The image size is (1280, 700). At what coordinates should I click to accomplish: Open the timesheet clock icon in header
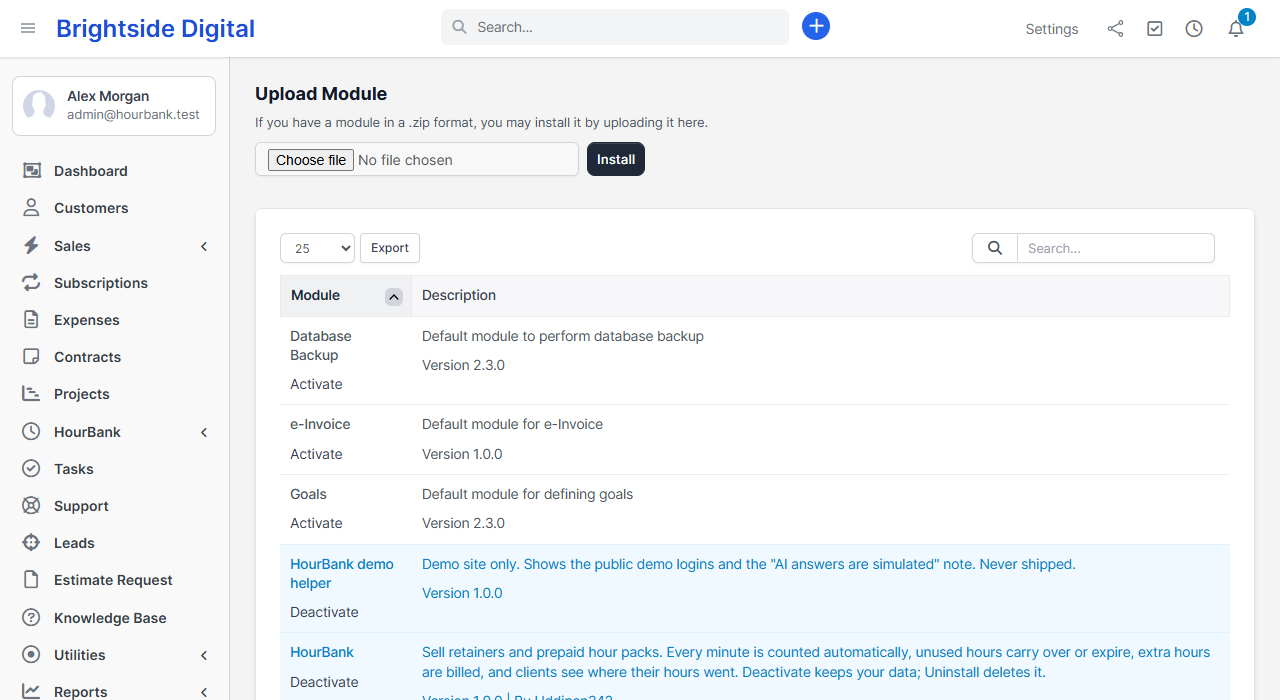[x=1194, y=29]
